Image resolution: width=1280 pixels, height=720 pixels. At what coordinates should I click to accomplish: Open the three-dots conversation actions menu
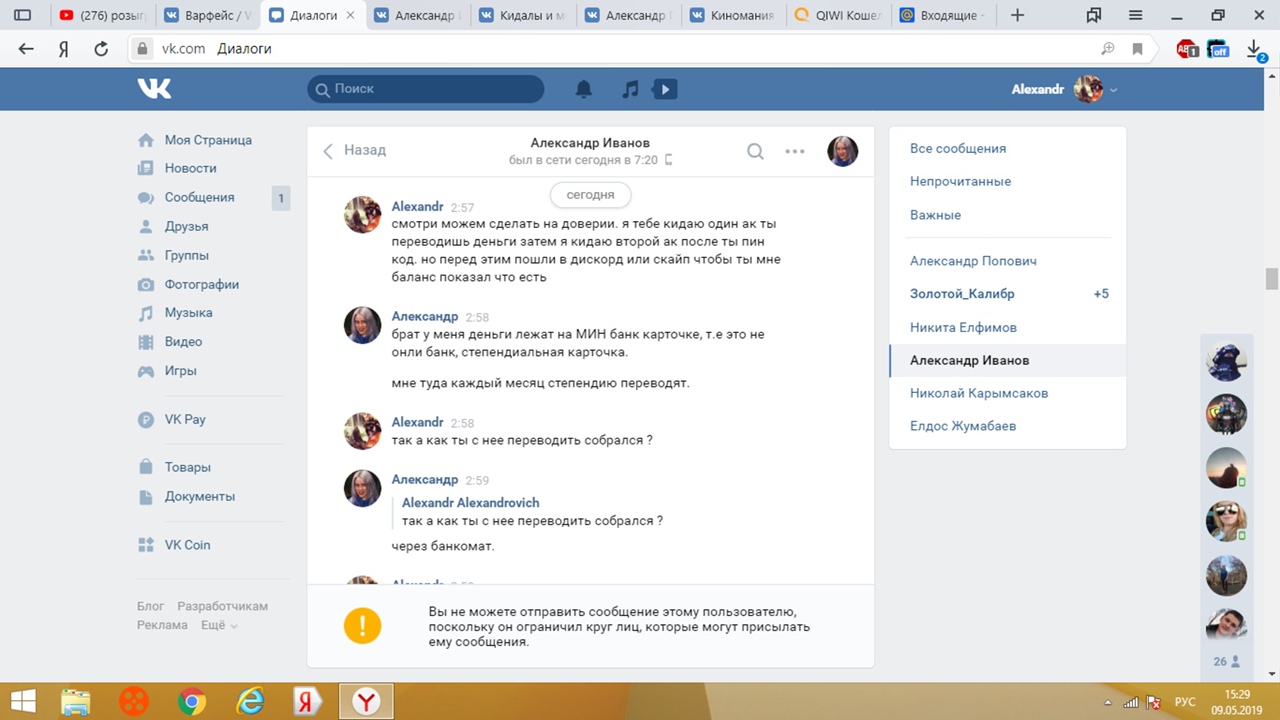tap(795, 151)
